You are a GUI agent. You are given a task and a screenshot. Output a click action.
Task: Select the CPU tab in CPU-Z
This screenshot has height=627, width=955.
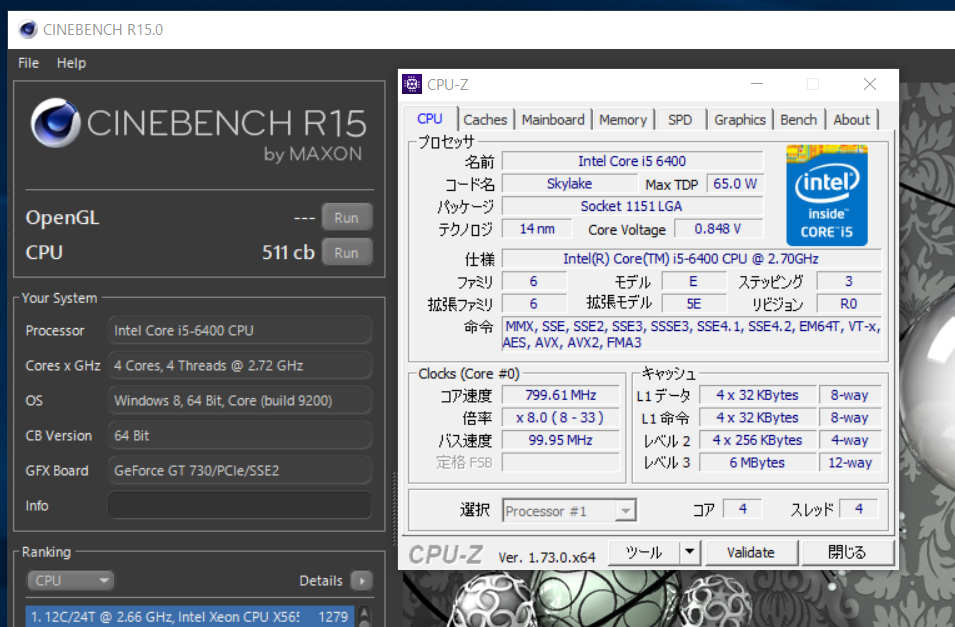pos(430,119)
